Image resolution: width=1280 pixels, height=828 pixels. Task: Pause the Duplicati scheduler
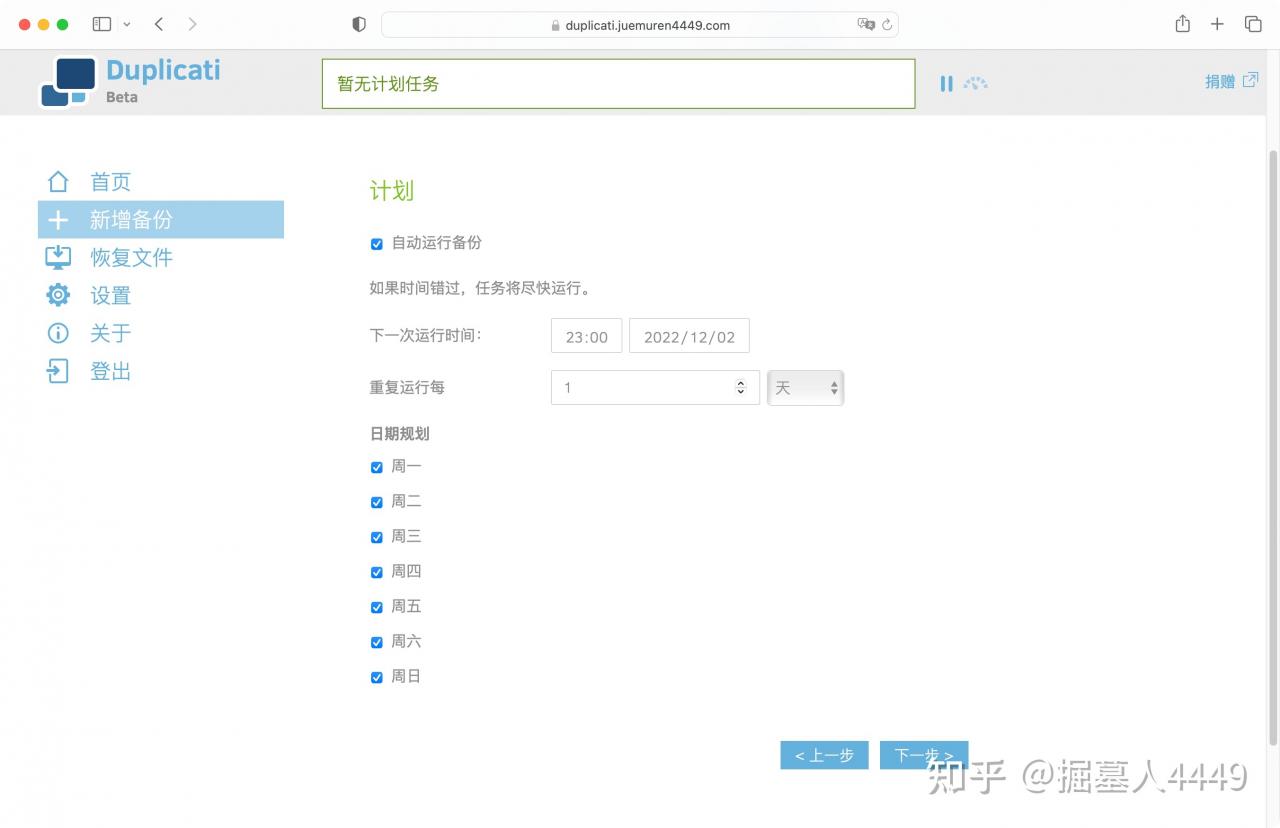pos(946,84)
